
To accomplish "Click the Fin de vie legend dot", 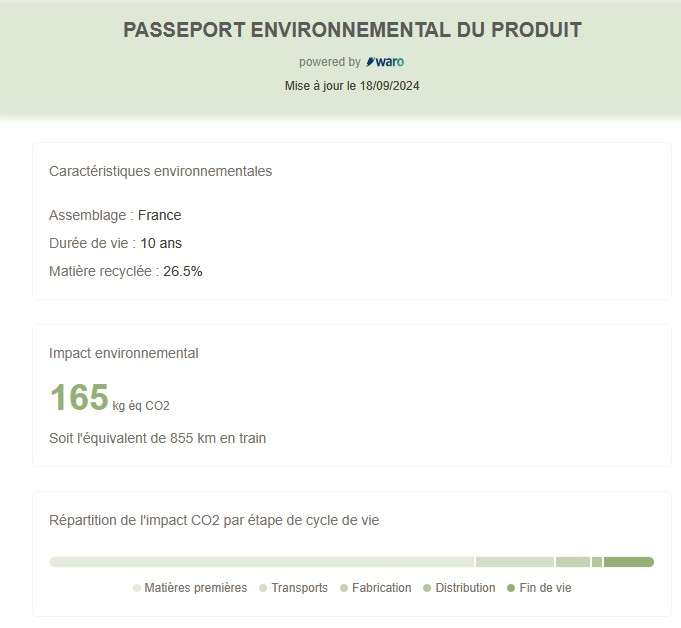I will [x=511, y=588].
